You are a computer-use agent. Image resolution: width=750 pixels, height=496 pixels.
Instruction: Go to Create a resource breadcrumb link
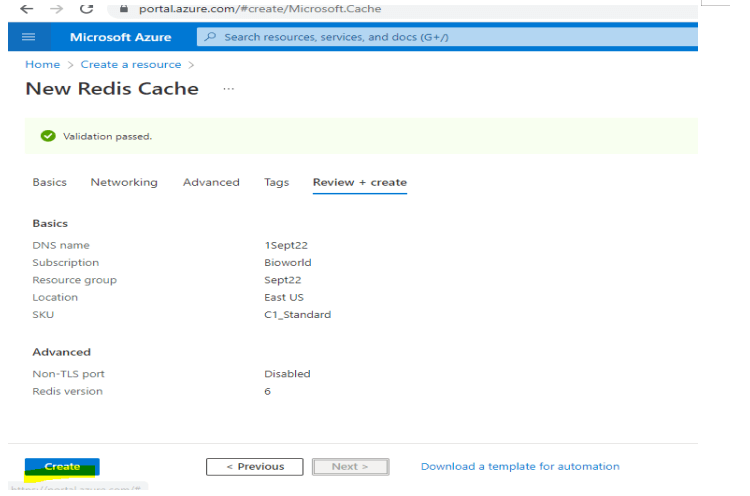[x=131, y=65]
